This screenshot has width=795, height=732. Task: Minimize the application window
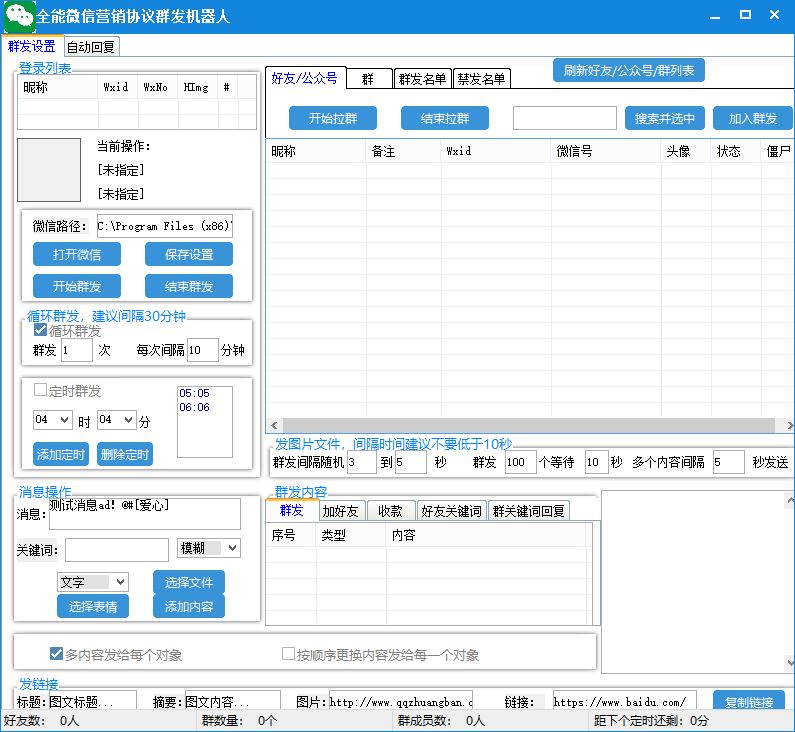[x=713, y=14]
